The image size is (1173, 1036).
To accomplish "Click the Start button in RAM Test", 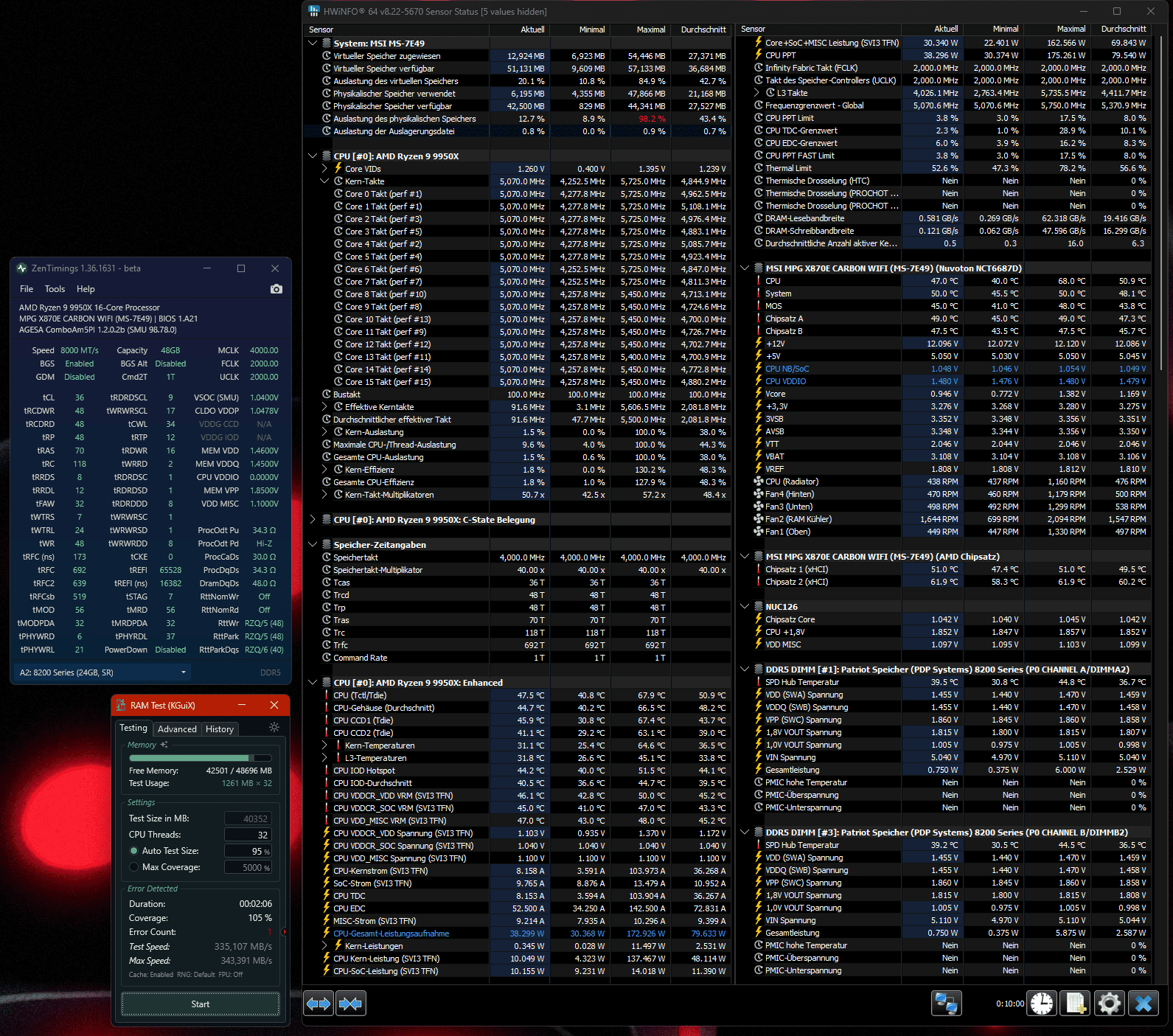I will tap(201, 1004).
